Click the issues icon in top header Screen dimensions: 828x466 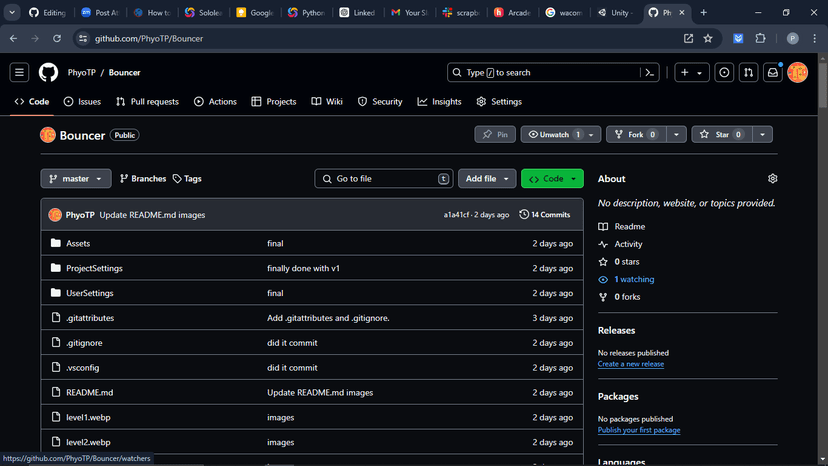(723, 72)
